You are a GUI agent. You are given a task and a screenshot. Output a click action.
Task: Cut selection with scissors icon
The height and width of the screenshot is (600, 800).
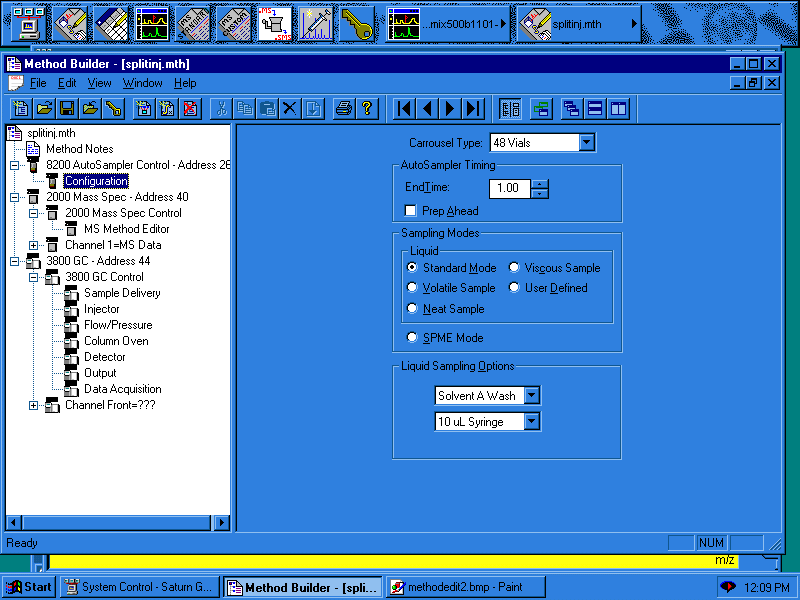point(221,109)
